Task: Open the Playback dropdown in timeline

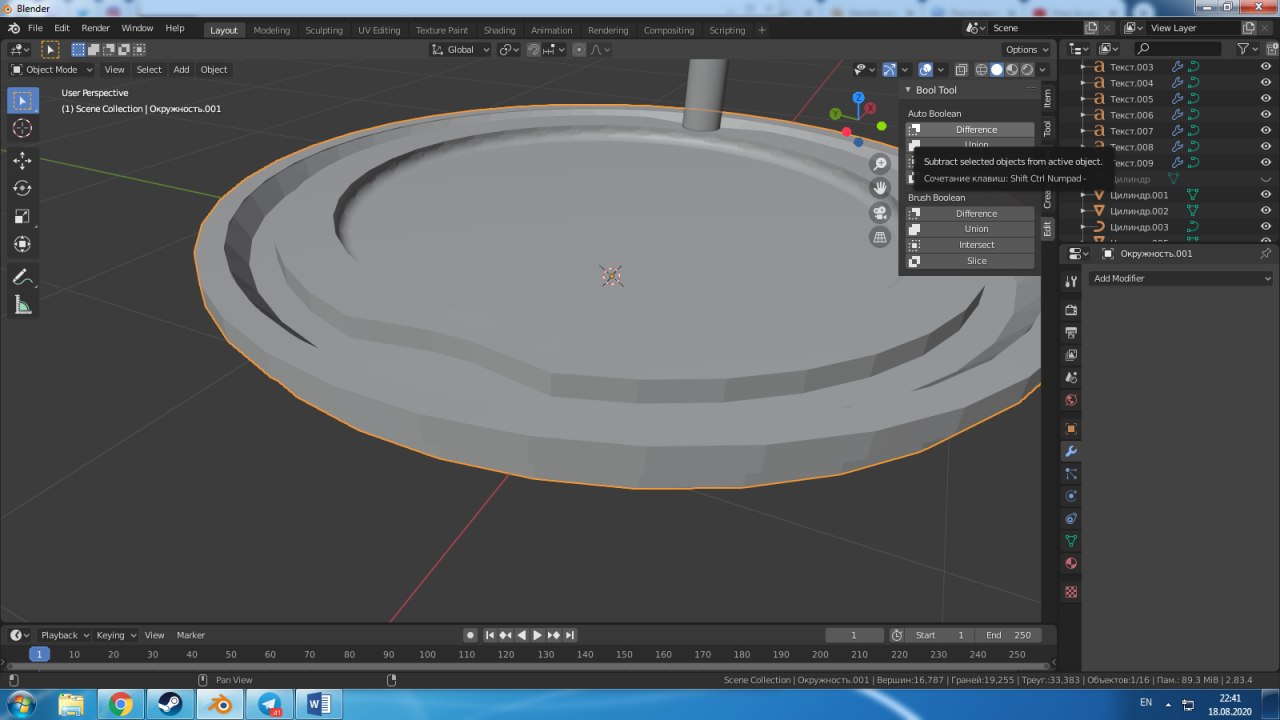Action: (x=64, y=635)
